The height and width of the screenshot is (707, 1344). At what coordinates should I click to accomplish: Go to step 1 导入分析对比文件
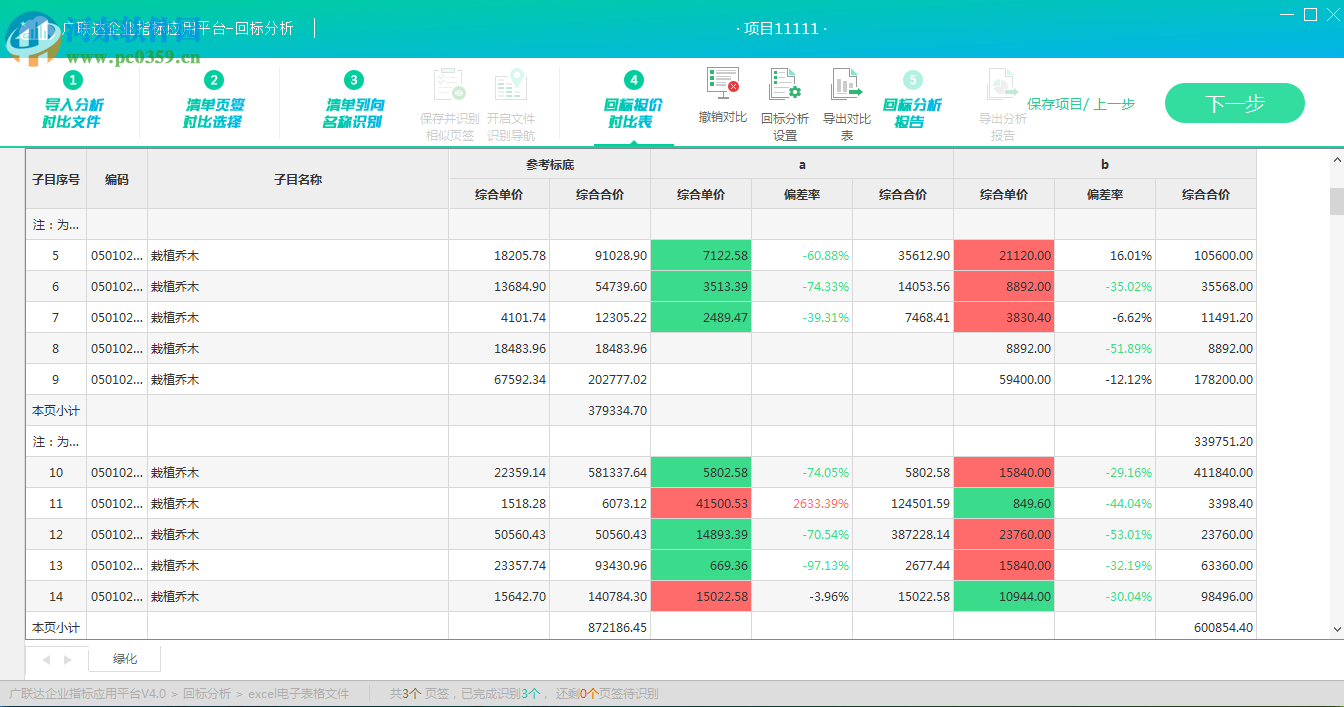click(x=73, y=102)
